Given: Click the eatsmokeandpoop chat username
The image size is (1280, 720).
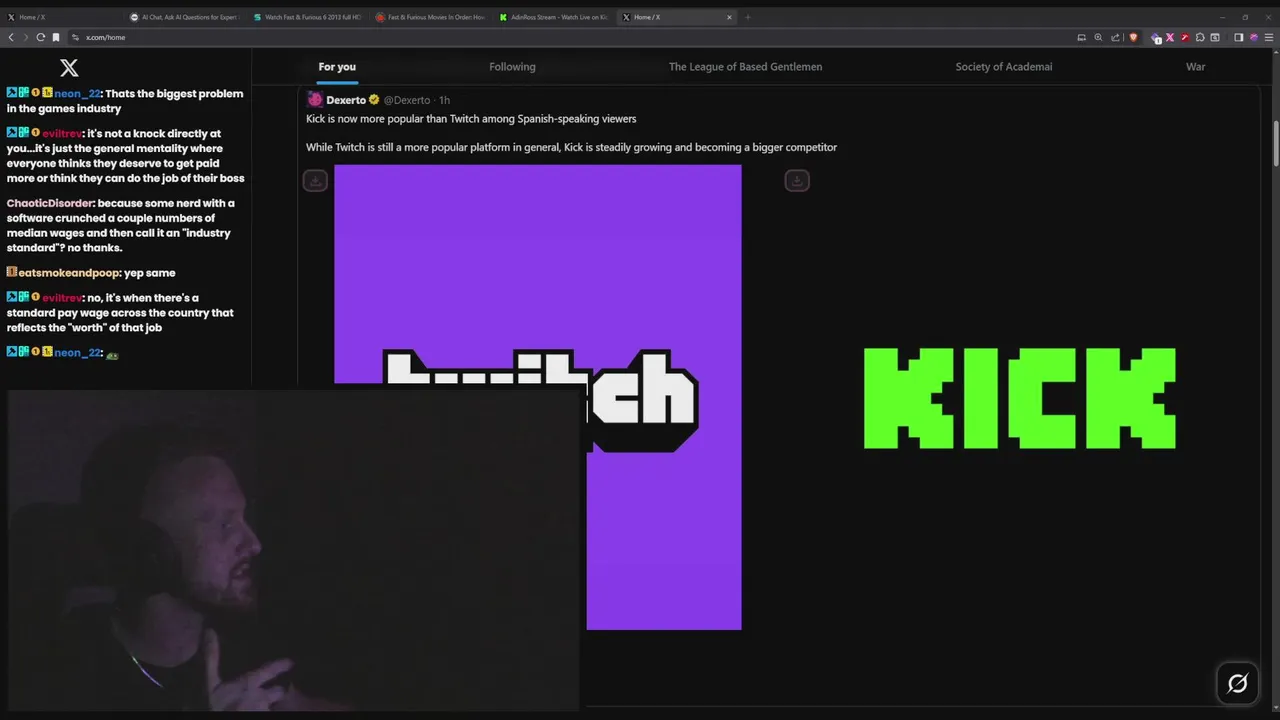Looking at the screenshot, I should click(68, 273).
